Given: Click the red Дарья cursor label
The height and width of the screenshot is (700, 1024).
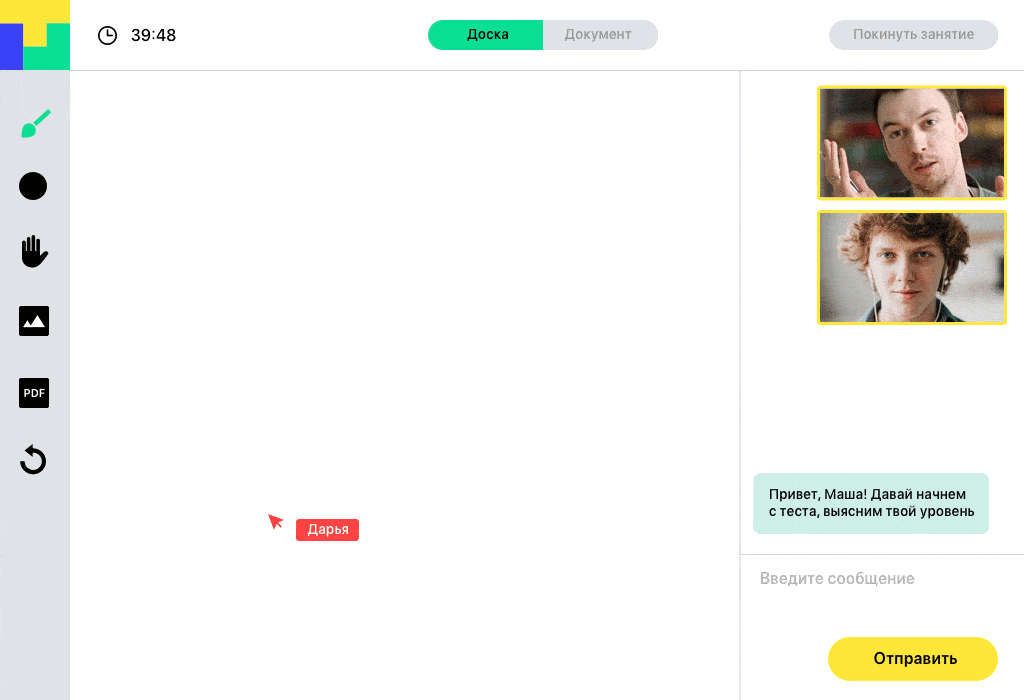Looking at the screenshot, I should 327,530.
